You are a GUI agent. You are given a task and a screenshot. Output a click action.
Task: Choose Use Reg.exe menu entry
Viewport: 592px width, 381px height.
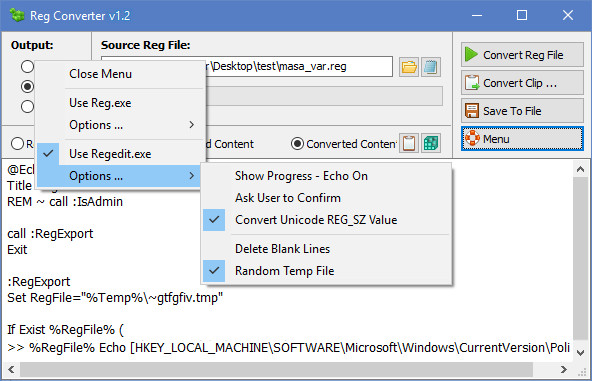pyautogui.click(x=120, y=103)
